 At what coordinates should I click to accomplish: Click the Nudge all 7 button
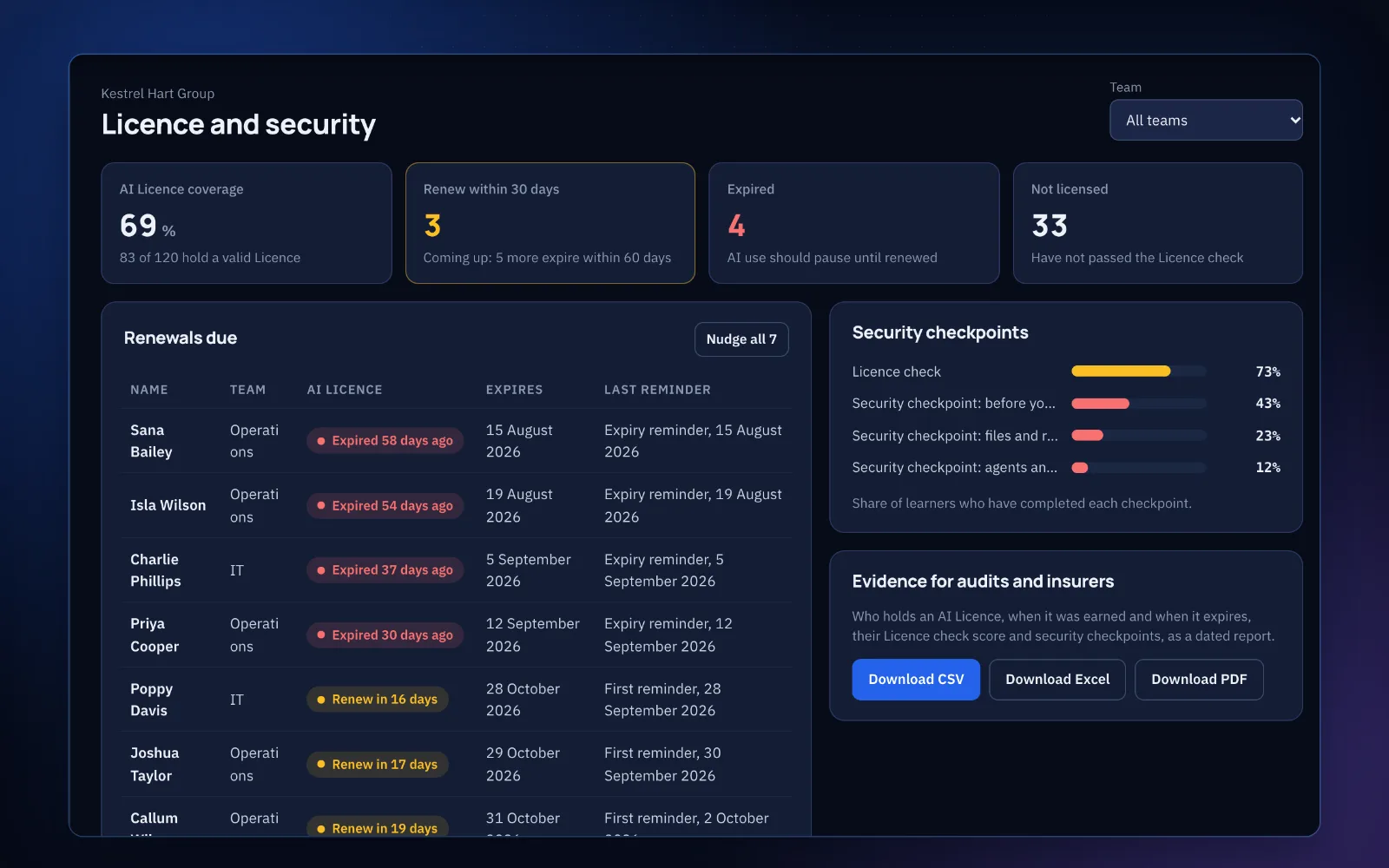[x=741, y=339]
